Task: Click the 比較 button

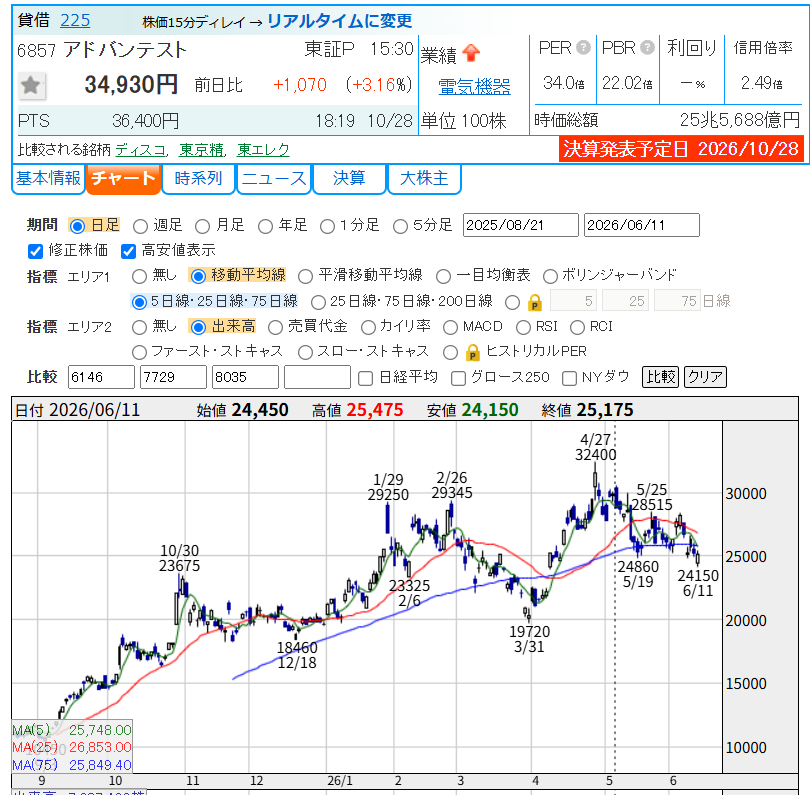Action: click(660, 377)
